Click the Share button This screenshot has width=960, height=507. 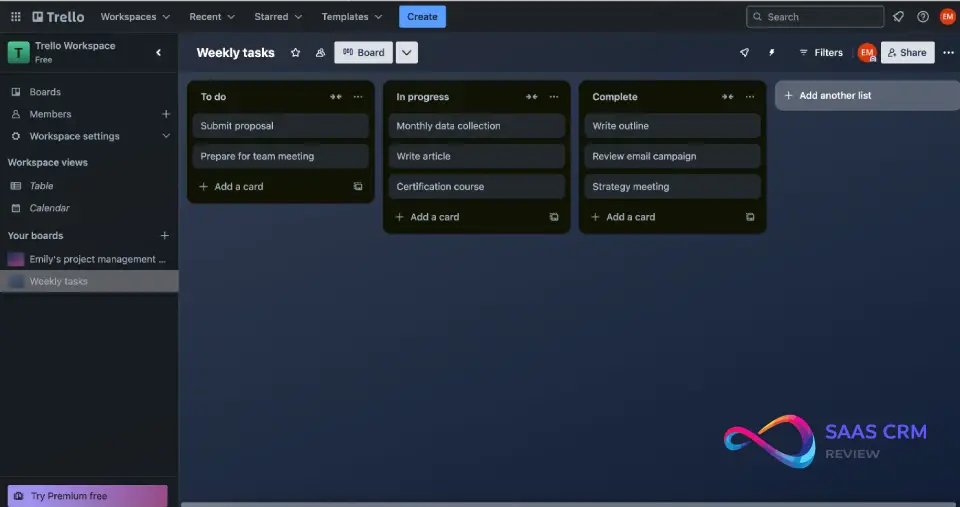(907, 53)
